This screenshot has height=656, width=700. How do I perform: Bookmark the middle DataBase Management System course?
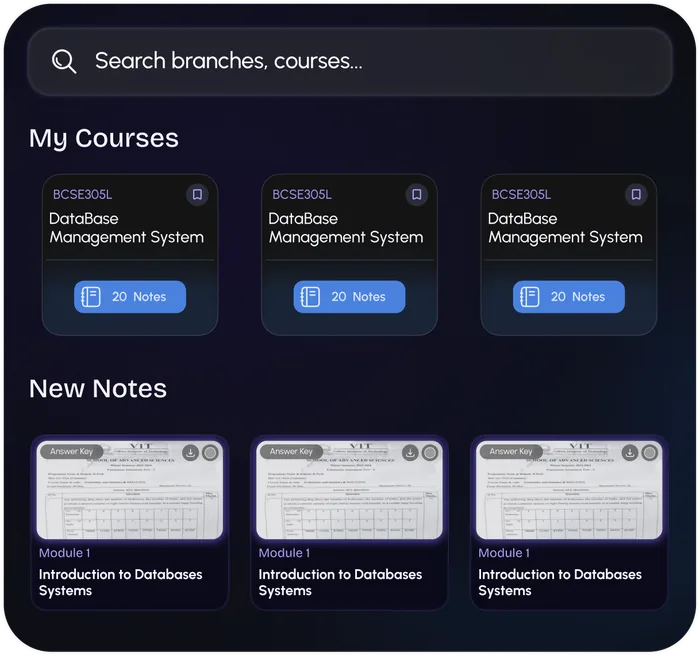417,195
